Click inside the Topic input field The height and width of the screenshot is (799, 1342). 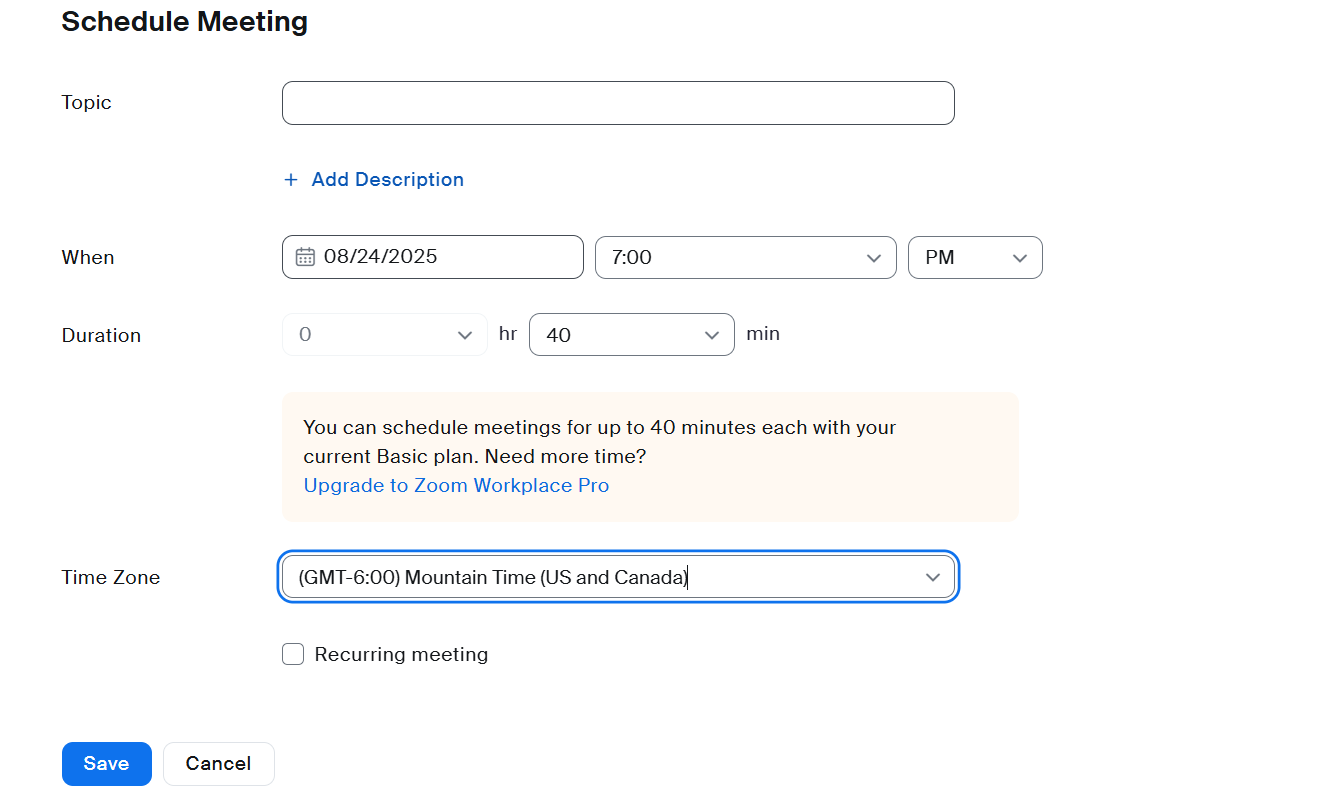pyautogui.click(x=617, y=102)
